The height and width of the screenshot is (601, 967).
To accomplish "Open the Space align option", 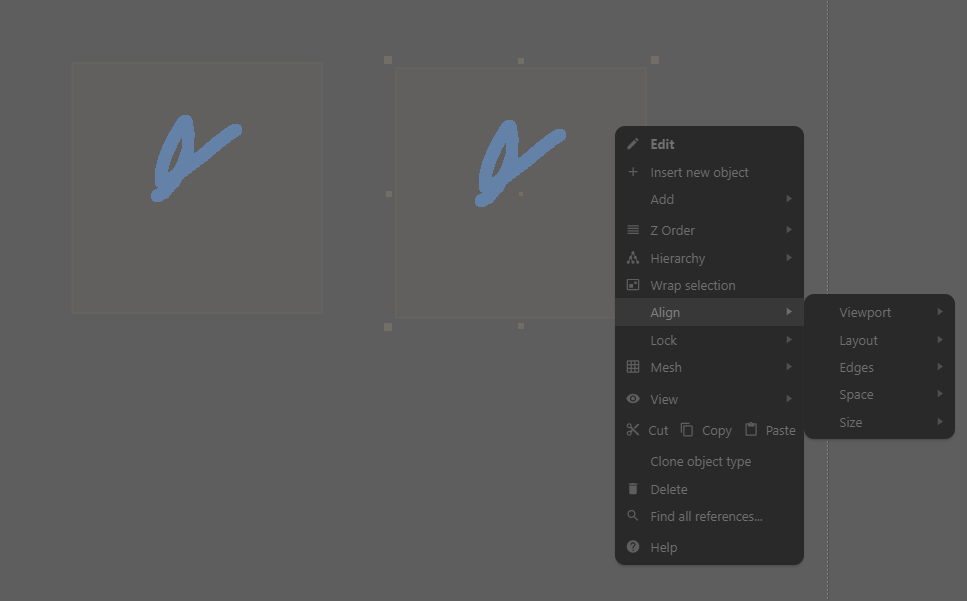I will click(880, 395).
